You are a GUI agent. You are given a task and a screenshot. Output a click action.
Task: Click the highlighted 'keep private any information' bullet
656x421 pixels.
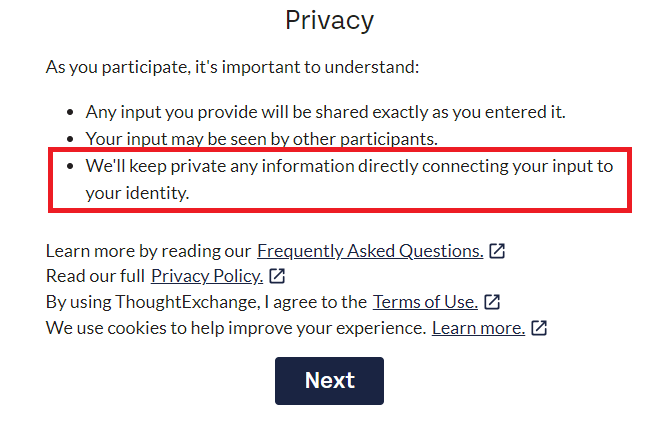tap(340, 180)
